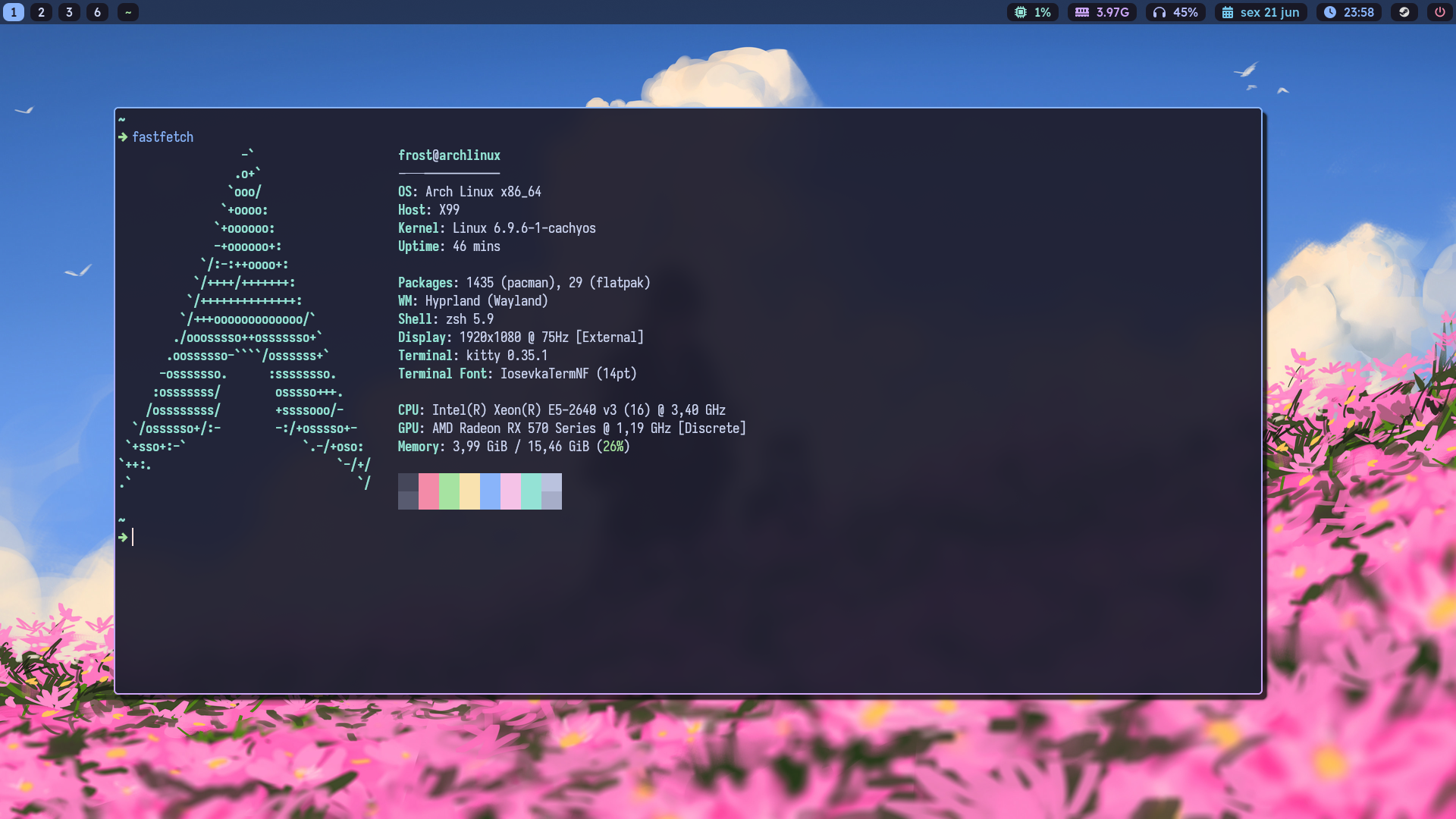The image size is (1456, 819).
Task: Click the Terminal Font IosevkaTermNF line
Action: click(517, 374)
